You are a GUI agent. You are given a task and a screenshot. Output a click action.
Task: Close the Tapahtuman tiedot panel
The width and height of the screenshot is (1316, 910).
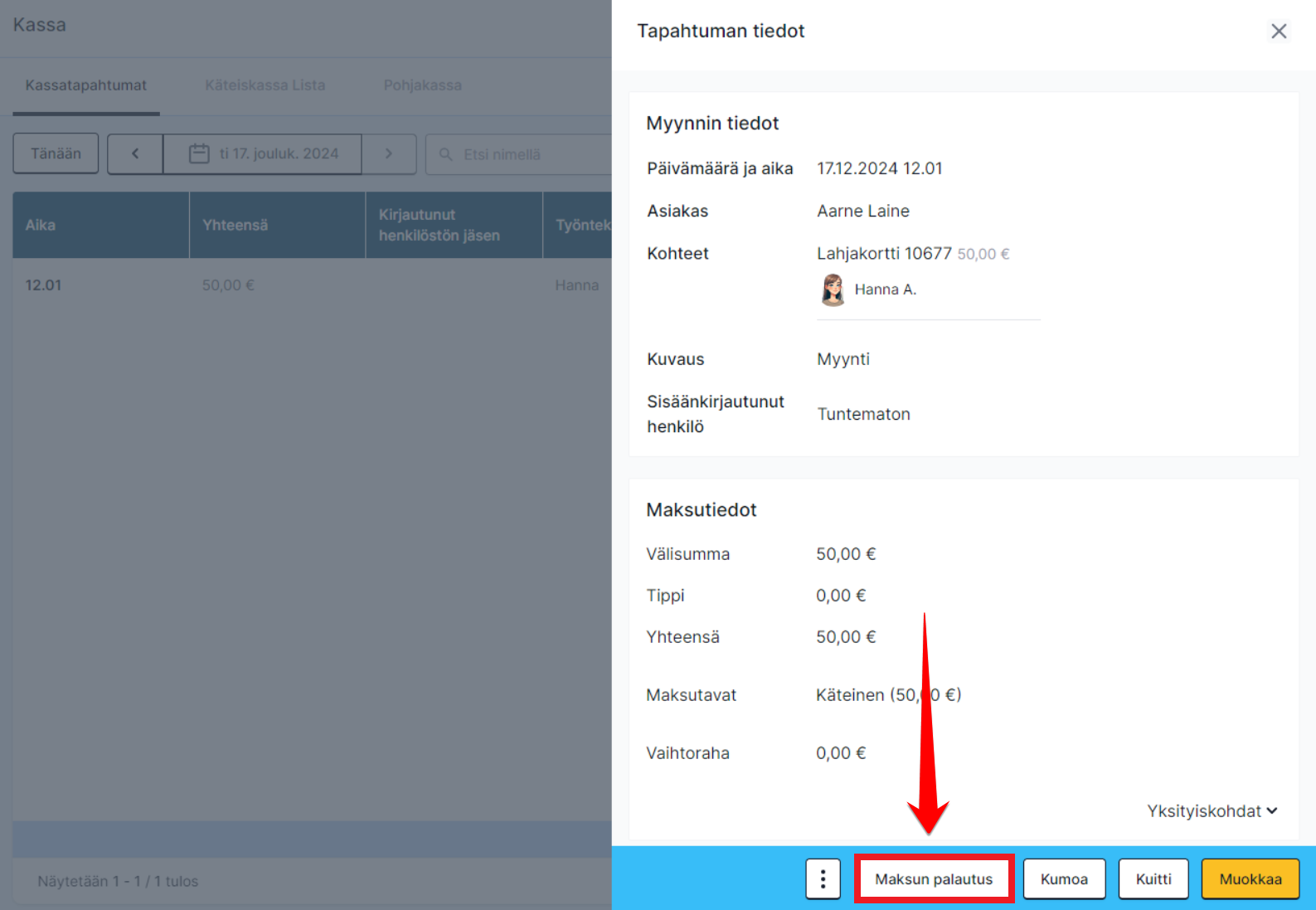[1279, 32]
